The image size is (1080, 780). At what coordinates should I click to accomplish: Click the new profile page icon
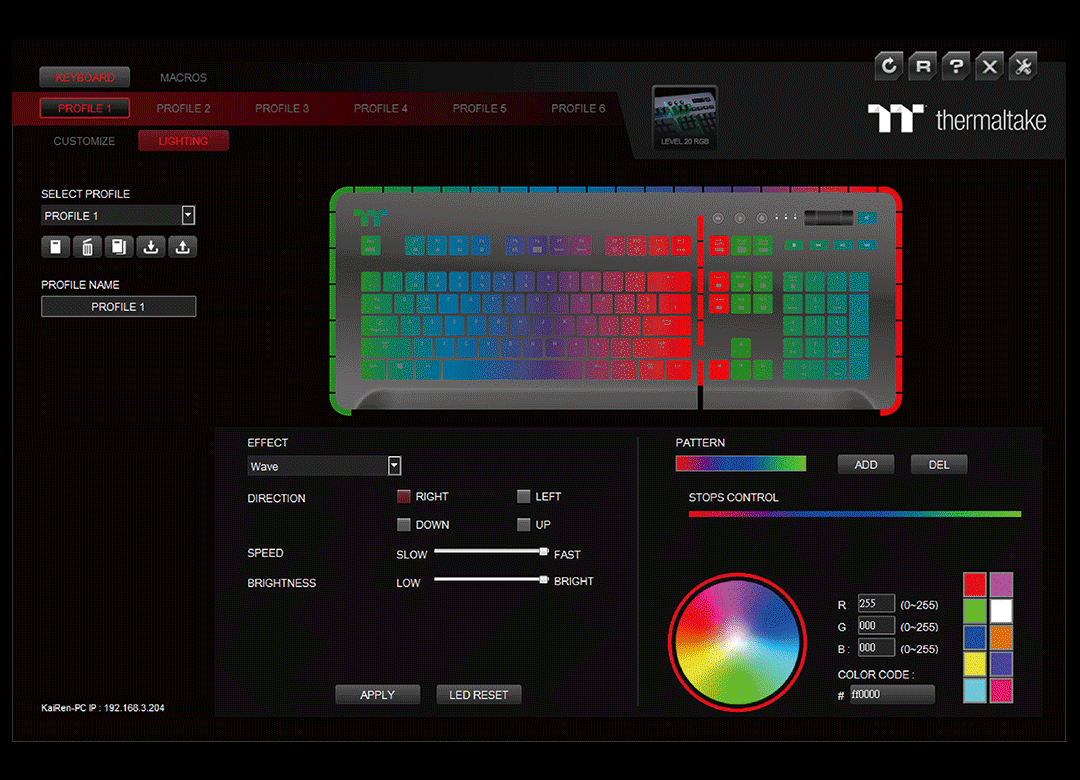(x=55, y=247)
